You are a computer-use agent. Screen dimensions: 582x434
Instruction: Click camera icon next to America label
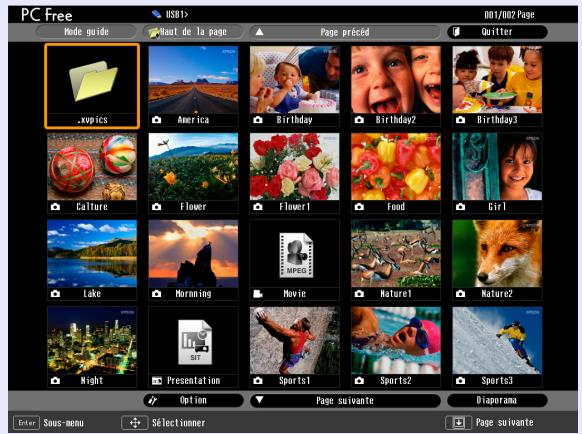(x=157, y=120)
